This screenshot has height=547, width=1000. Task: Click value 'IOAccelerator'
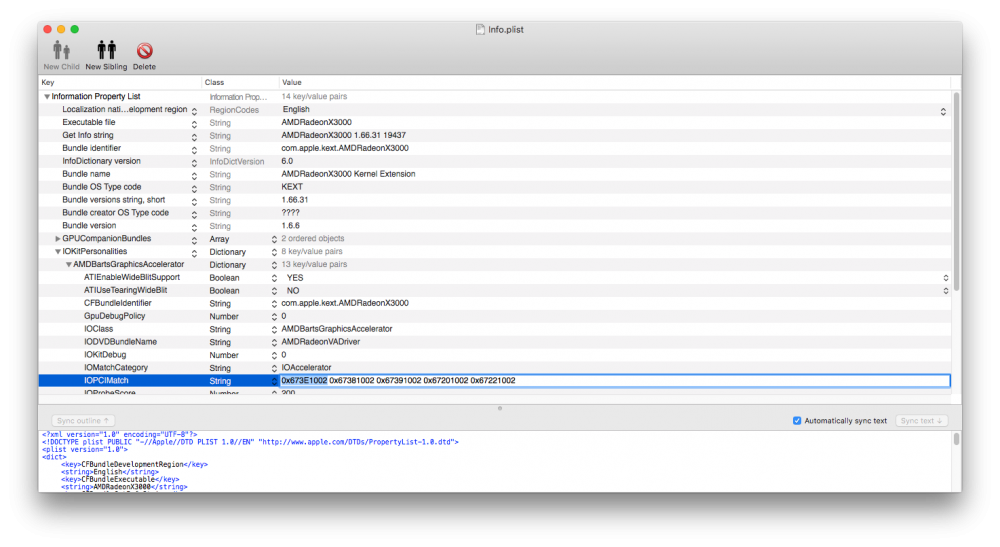pyautogui.click(x=306, y=368)
